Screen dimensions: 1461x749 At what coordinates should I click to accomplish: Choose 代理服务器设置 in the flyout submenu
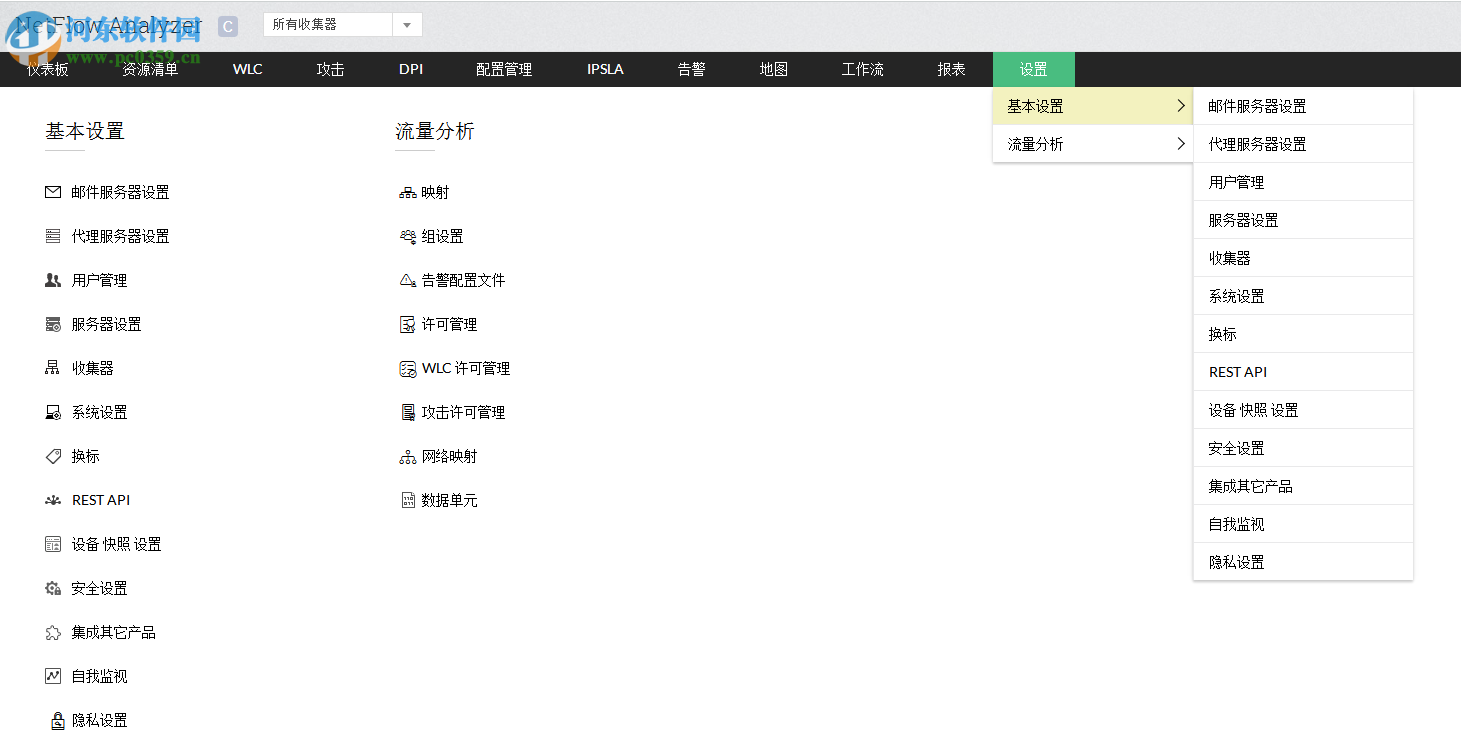(x=1303, y=144)
